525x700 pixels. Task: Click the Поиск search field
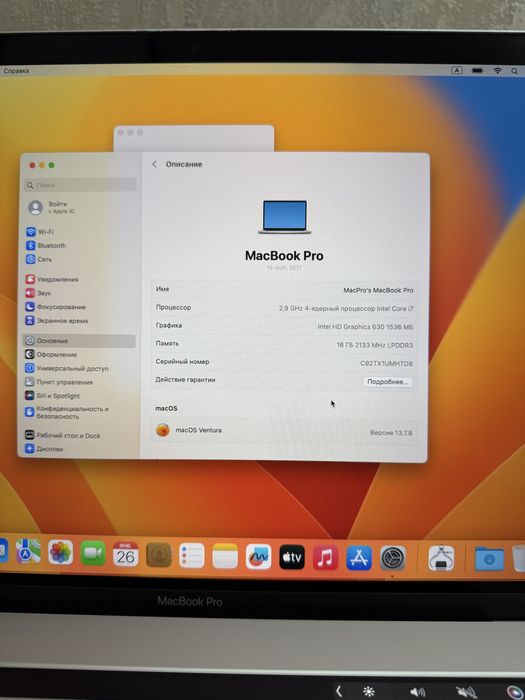80,185
